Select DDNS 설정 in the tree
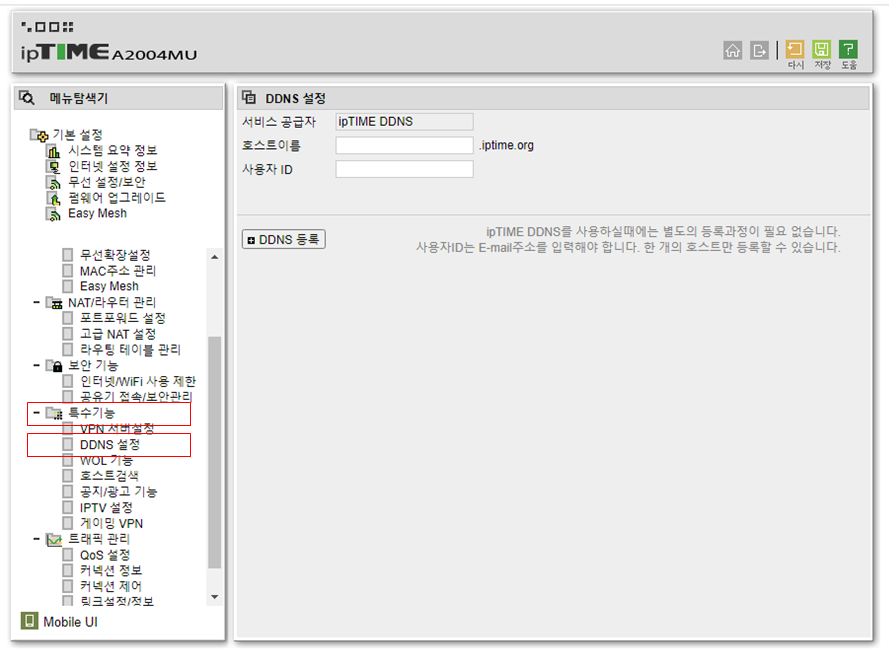 [x=109, y=445]
